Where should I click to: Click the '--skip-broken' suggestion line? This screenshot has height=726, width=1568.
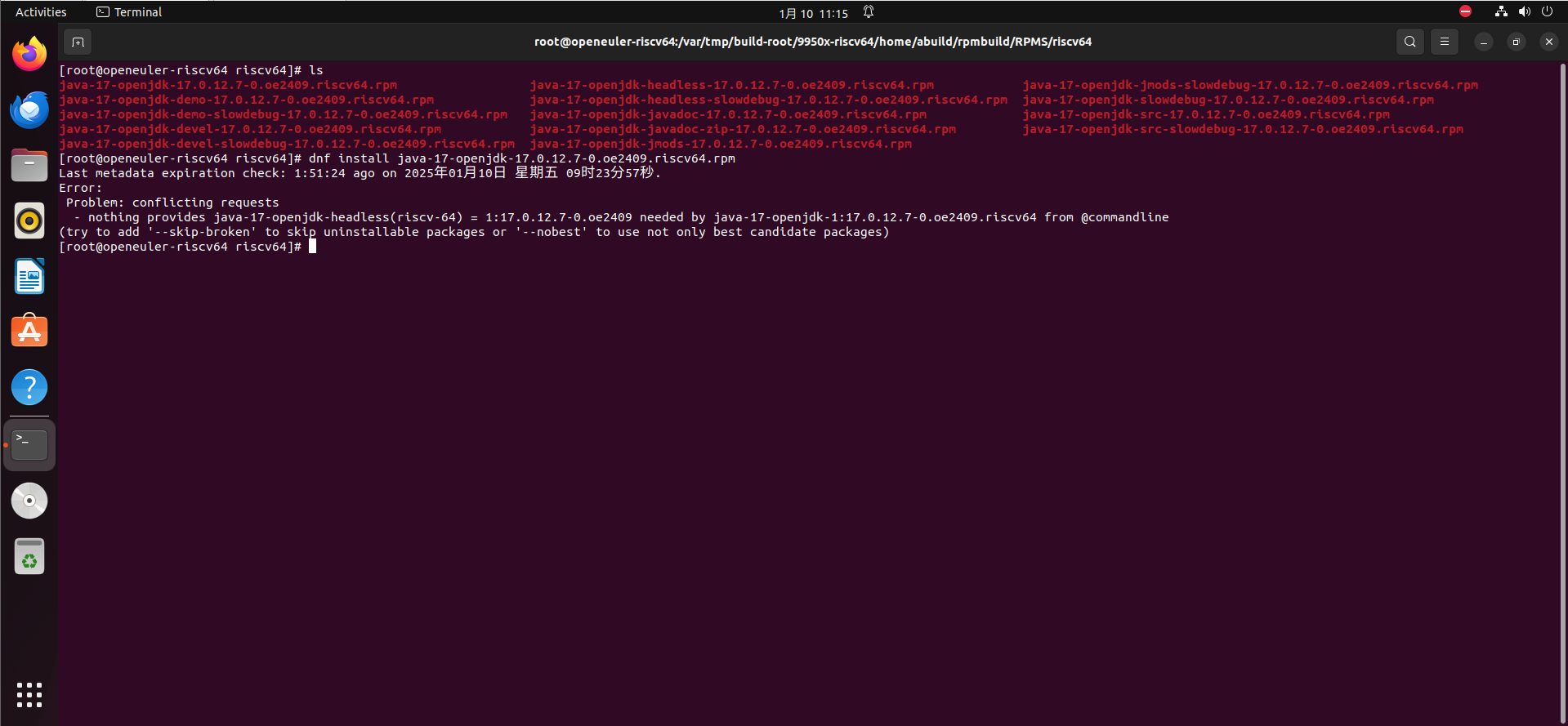(474, 232)
